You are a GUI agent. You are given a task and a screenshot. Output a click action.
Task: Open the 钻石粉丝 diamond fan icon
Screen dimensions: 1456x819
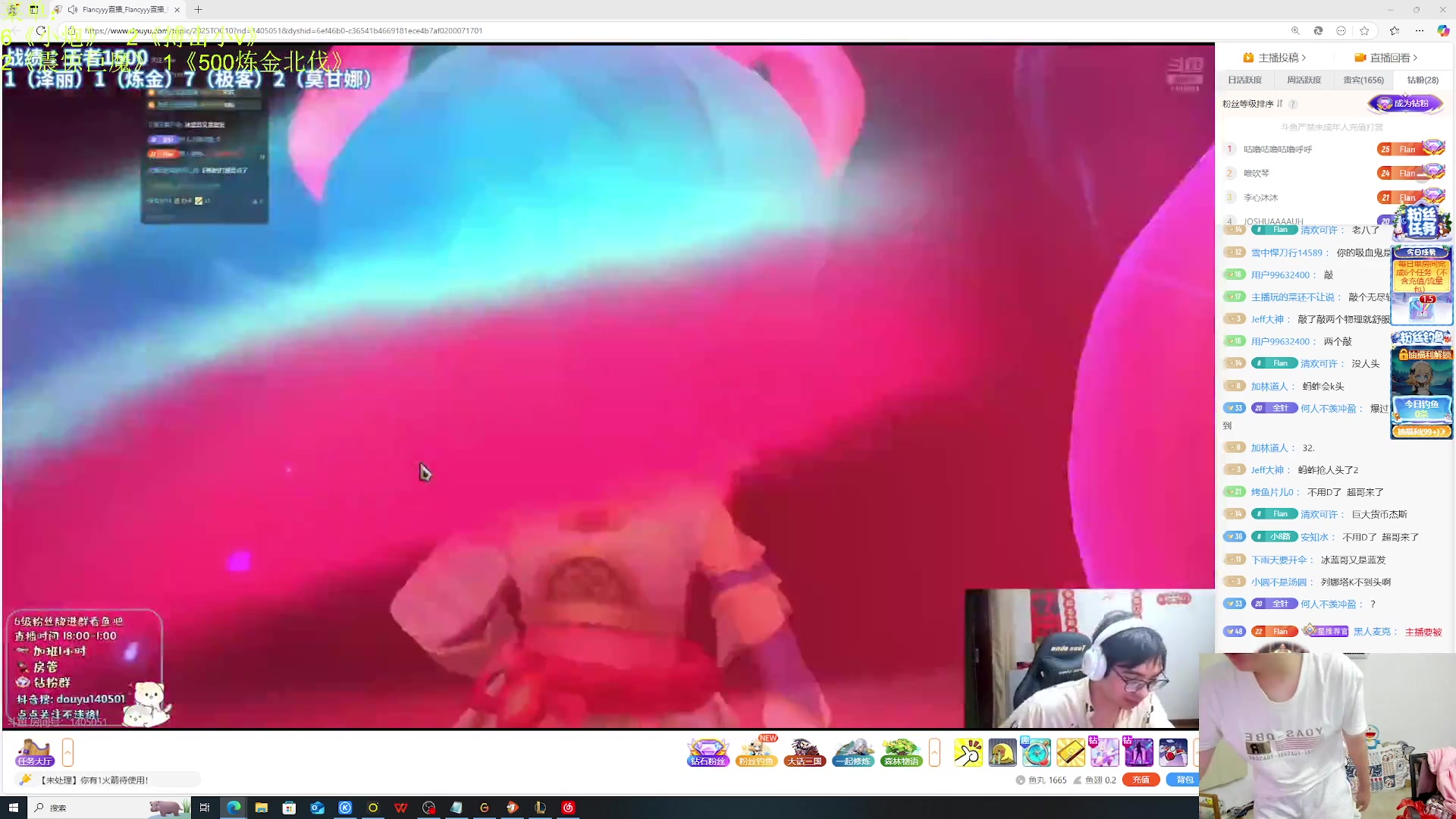(708, 752)
